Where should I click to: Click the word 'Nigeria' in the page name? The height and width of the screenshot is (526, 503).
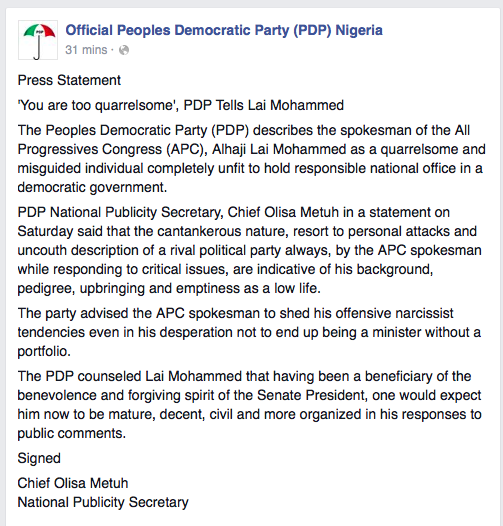tap(359, 30)
